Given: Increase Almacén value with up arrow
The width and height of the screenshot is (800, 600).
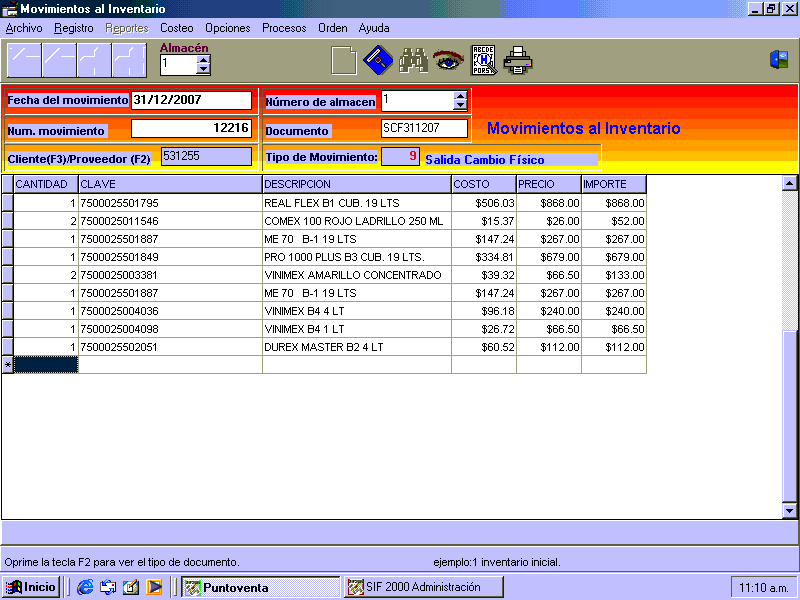Looking at the screenshot, I should 204,59.
